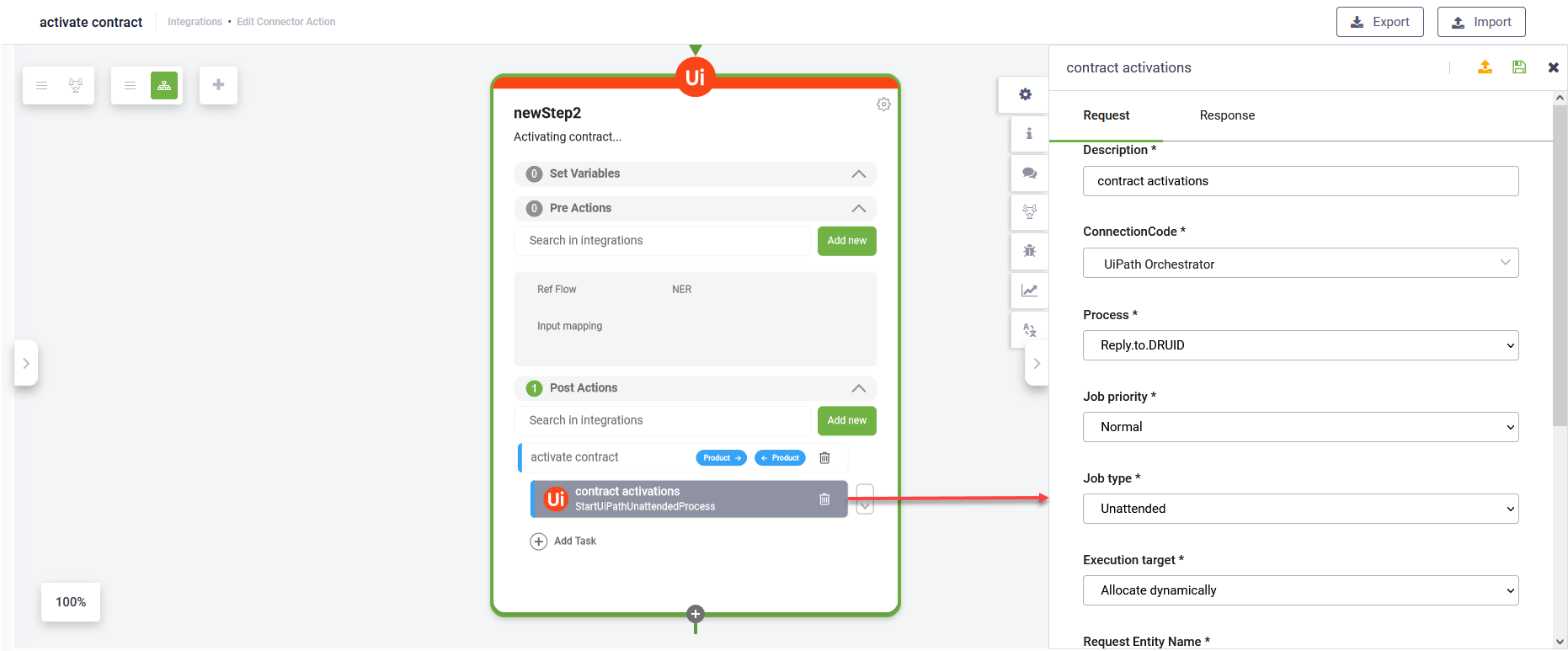Select the contract activations task row
This screenshot has height=651, width=1568.
point(689,499)
